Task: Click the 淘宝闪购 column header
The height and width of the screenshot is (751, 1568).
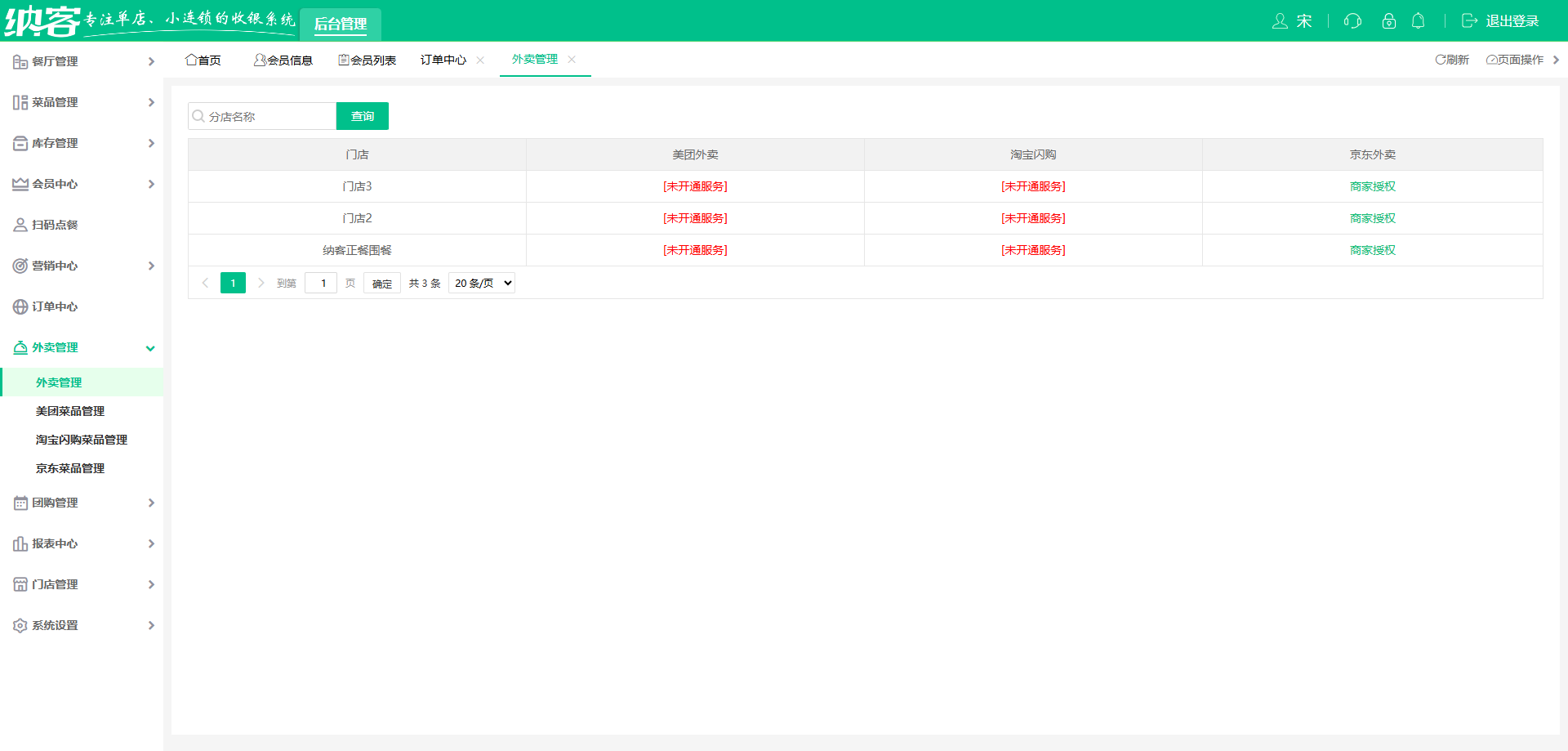Action: coord(1033,154)
